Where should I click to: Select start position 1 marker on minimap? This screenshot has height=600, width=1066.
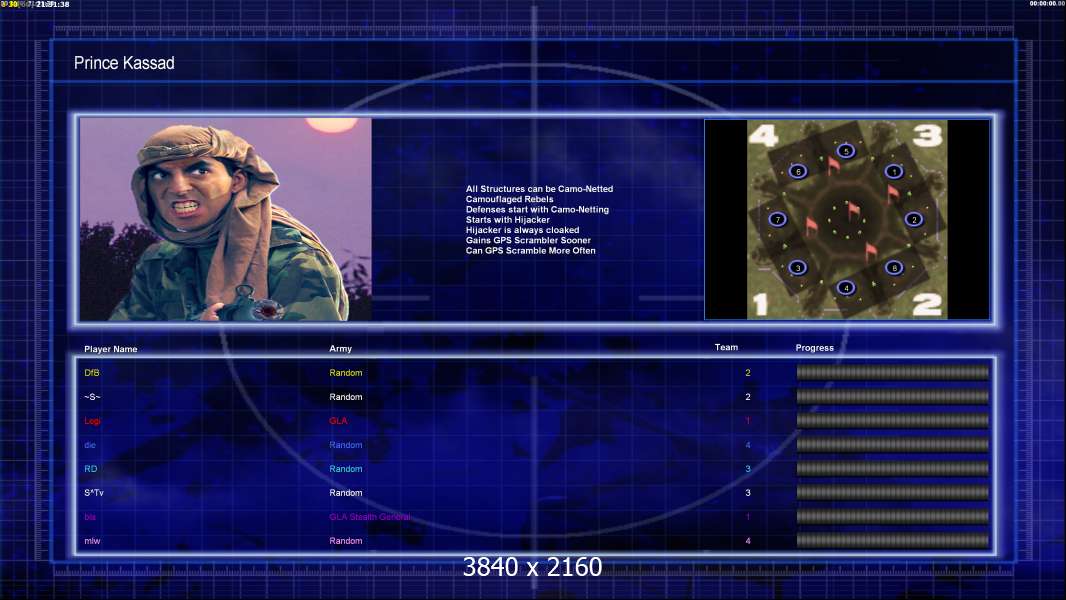[x=894, y=171]
